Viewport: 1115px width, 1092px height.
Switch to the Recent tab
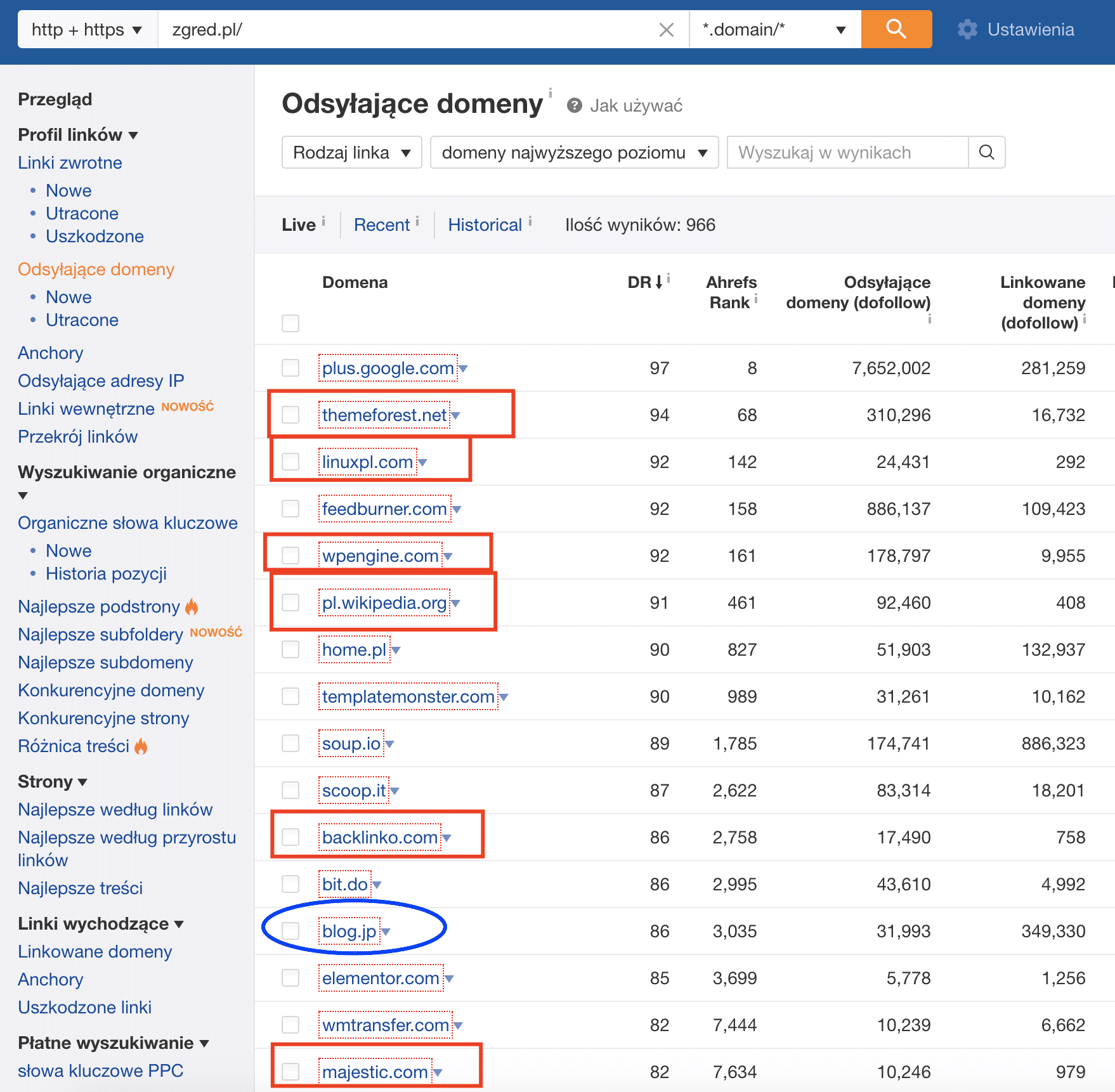382,225
